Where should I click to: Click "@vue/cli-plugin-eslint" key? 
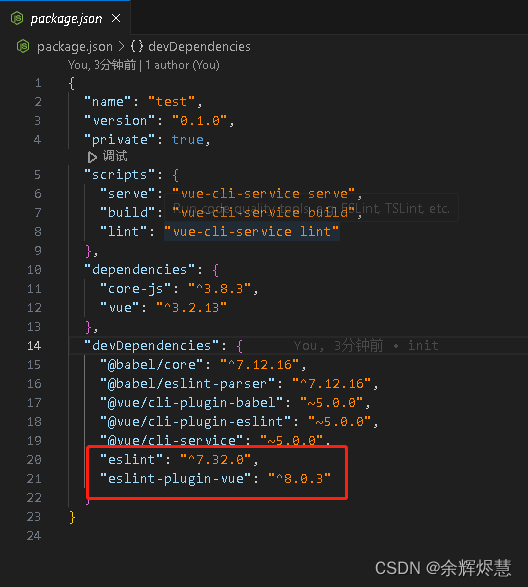[x=195, y=422]
